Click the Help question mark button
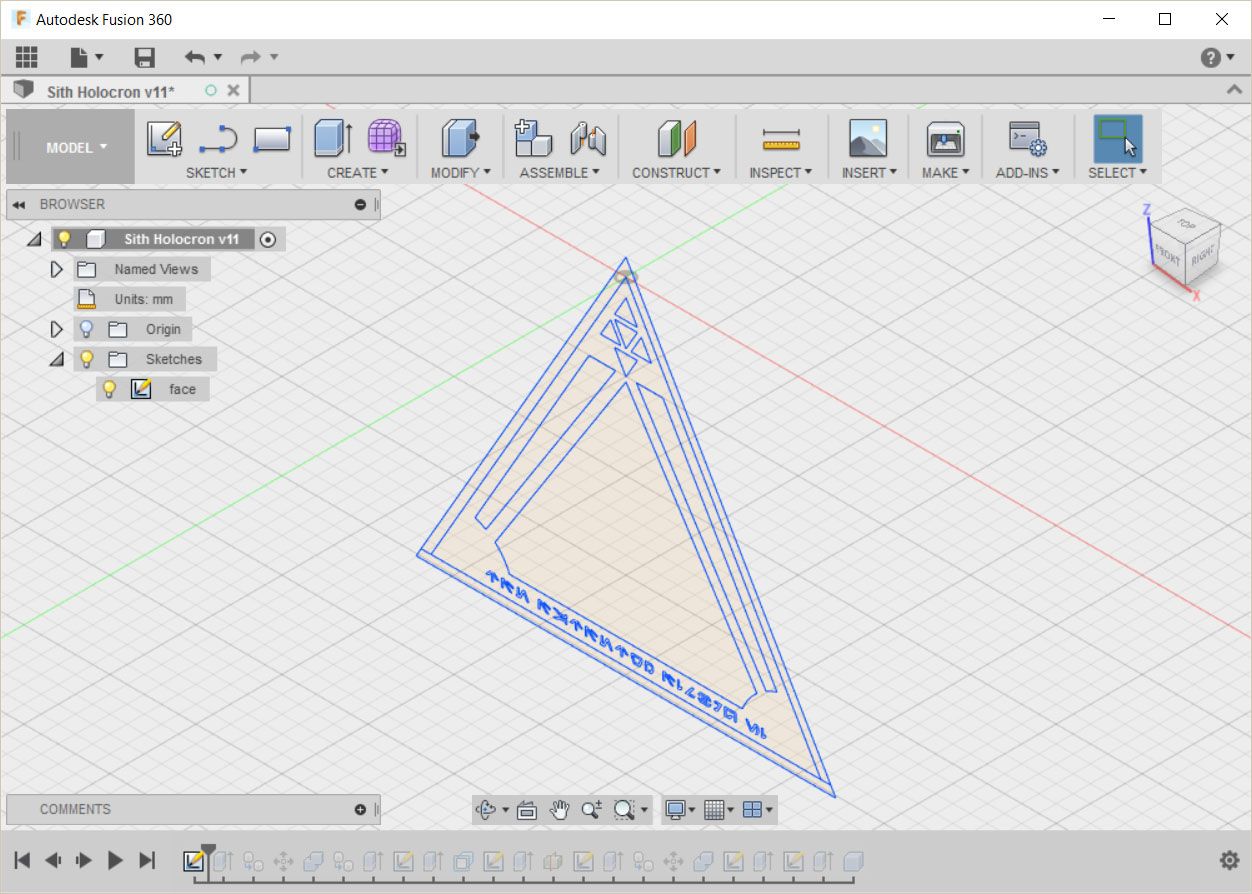 coord(1213,57)
